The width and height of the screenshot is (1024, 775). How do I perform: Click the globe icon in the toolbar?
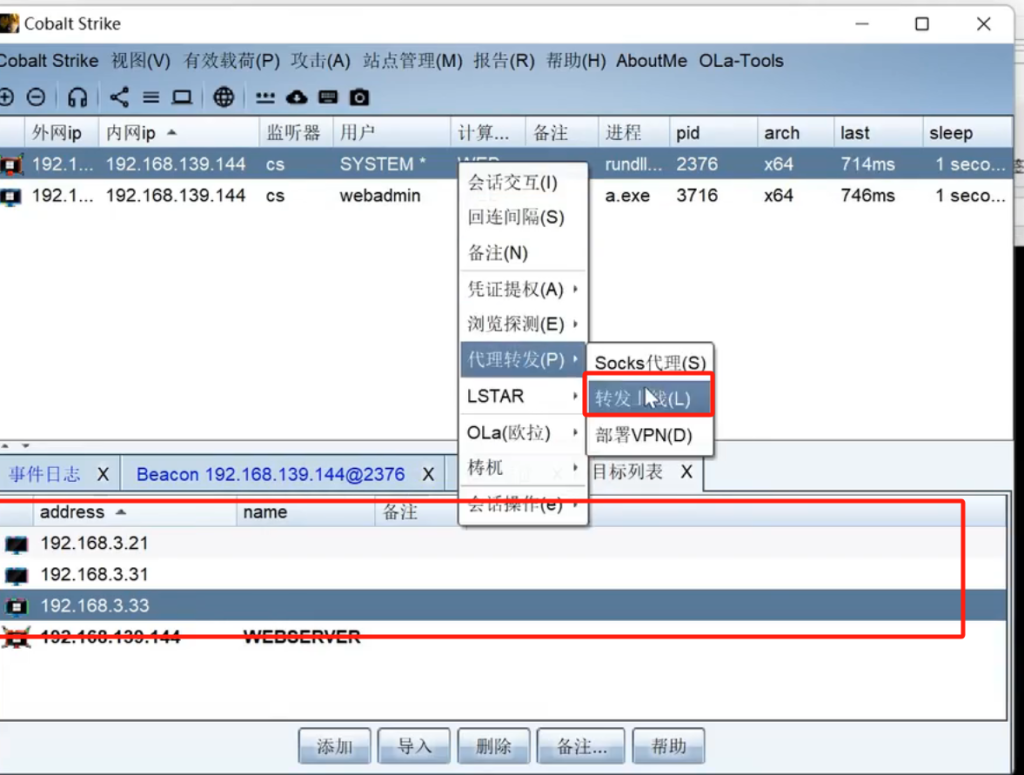pos(223,97)
